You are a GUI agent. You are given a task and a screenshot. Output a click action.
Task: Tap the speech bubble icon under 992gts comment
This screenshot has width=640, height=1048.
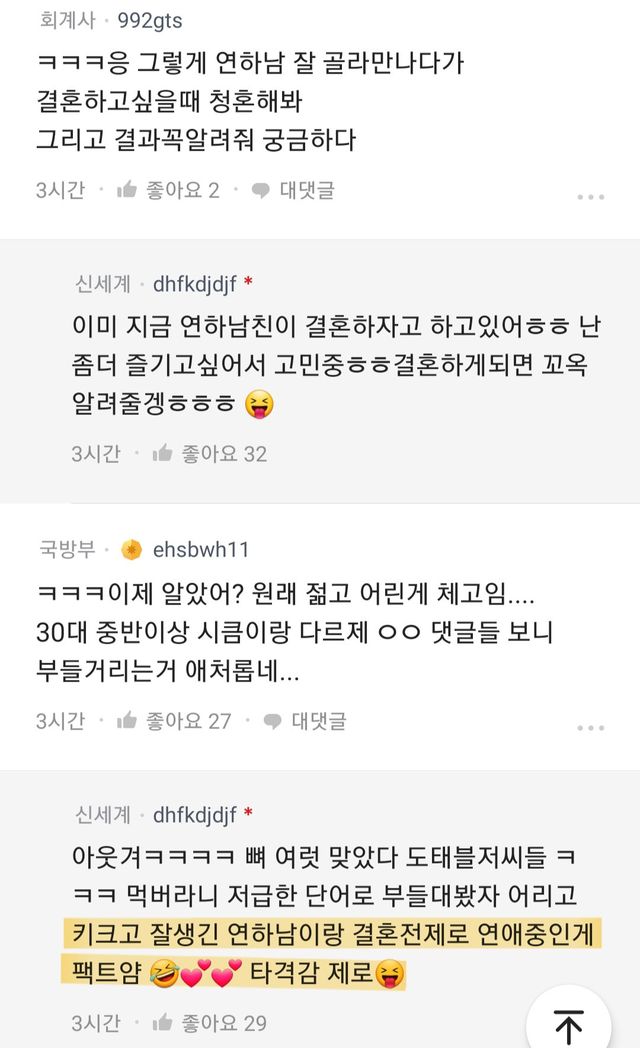[261, 190]
